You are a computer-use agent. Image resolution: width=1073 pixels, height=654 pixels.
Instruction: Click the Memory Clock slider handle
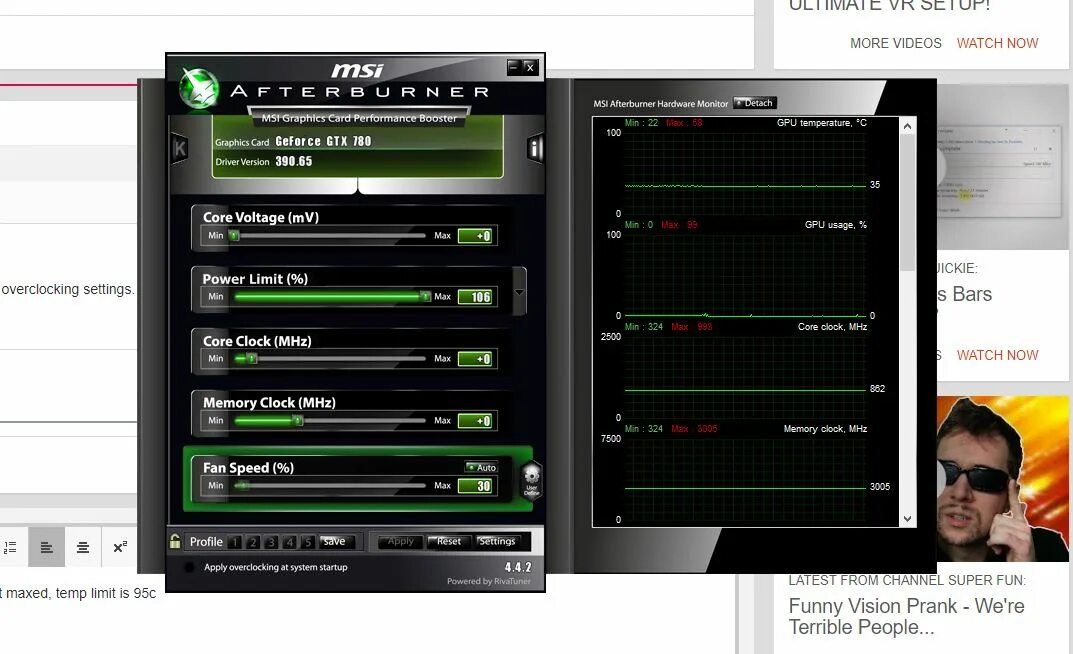tap(298, 421)
